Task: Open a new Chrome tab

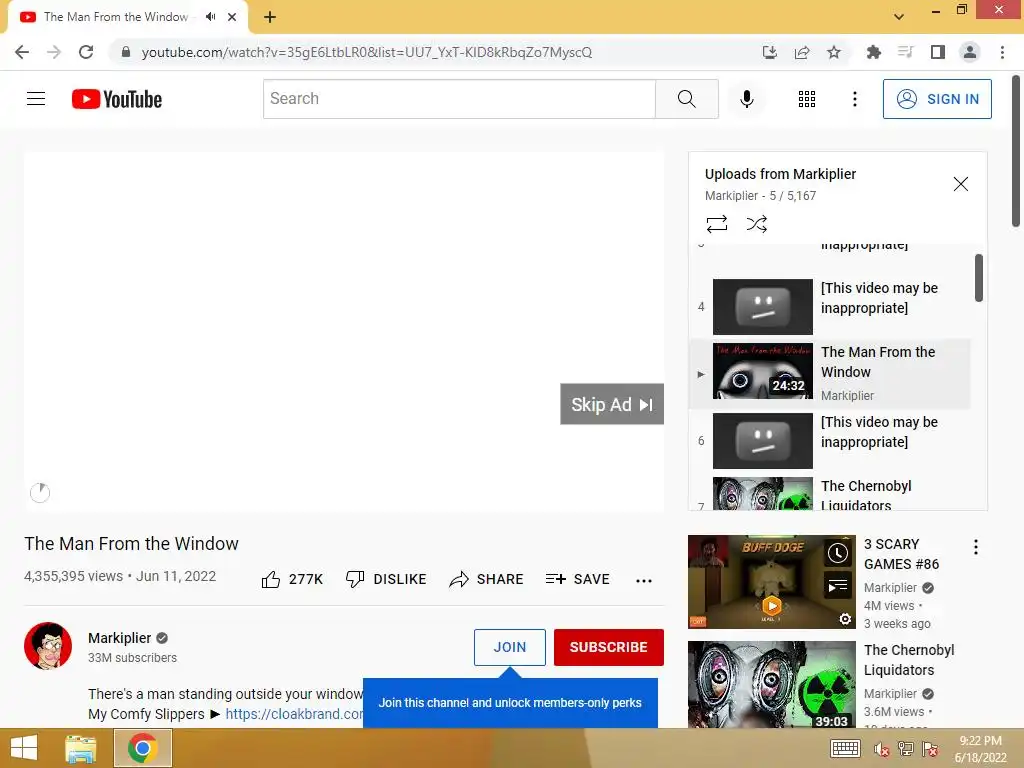Action: (270, 17)
